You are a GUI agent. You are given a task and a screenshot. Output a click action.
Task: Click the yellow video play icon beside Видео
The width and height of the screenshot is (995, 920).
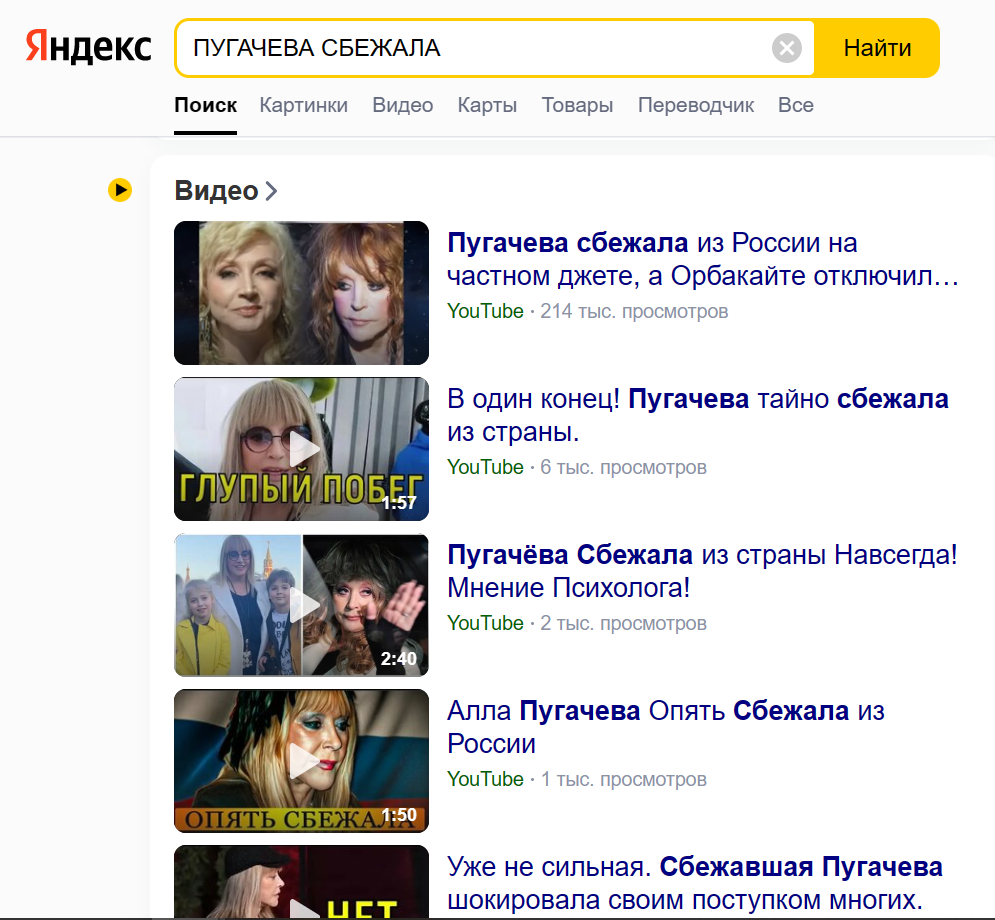(120, 190)
